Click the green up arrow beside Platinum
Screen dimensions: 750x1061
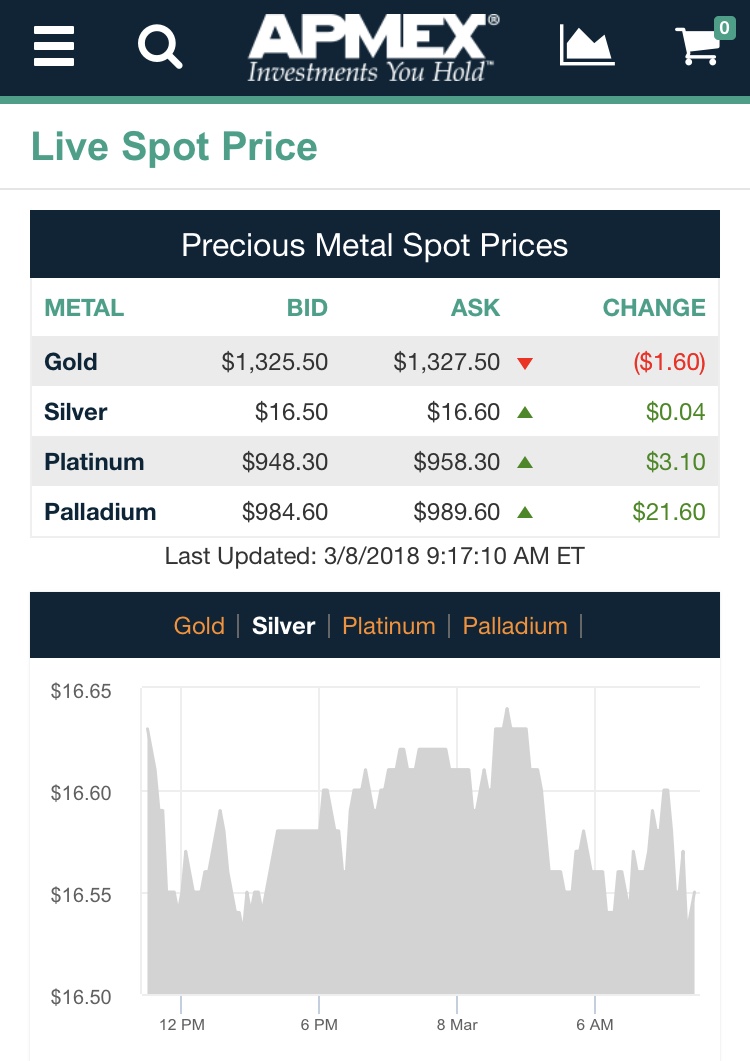pos(525,462)
